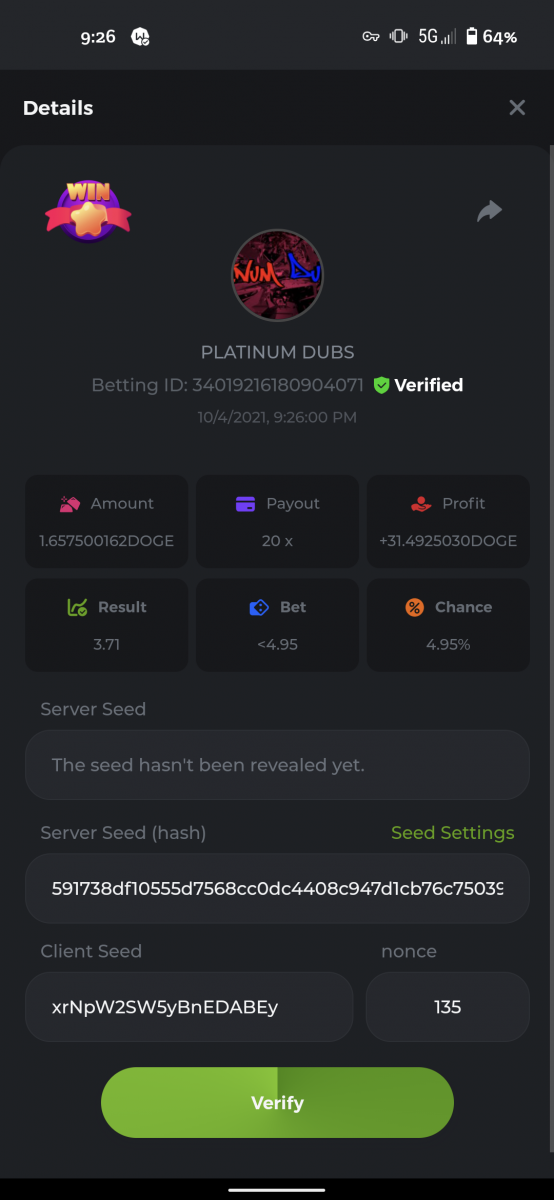
Task: Tap the orange Chance percent icon
Action: pos(414,607)
